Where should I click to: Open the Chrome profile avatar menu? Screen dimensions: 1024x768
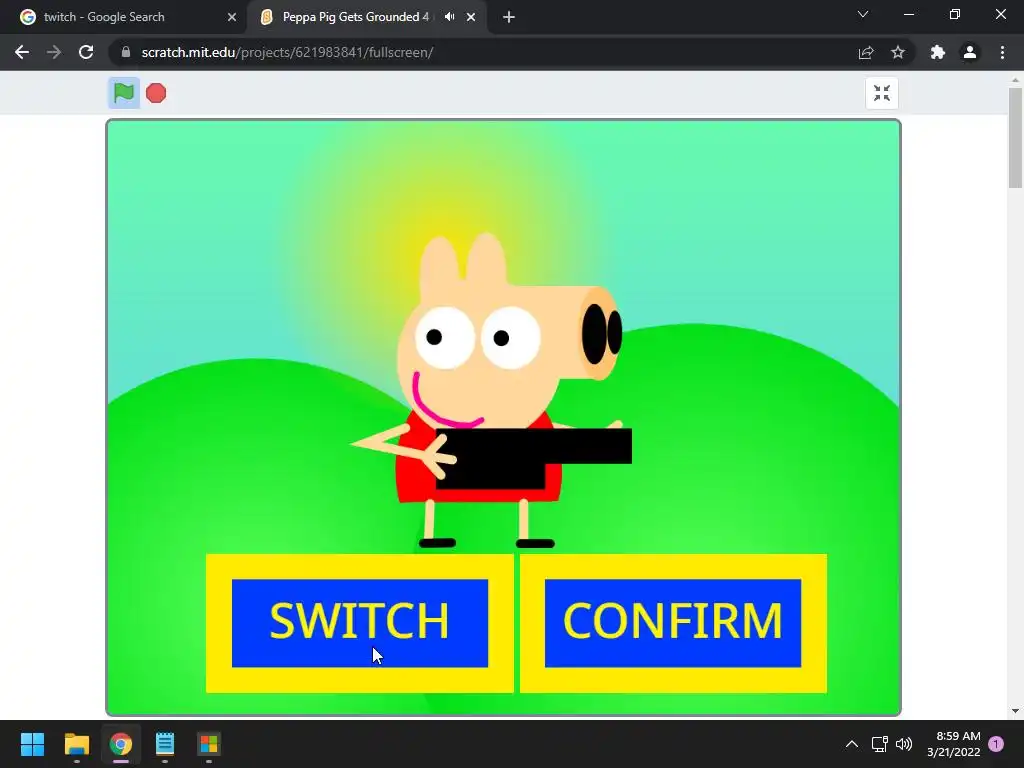(x=970, y=52)
